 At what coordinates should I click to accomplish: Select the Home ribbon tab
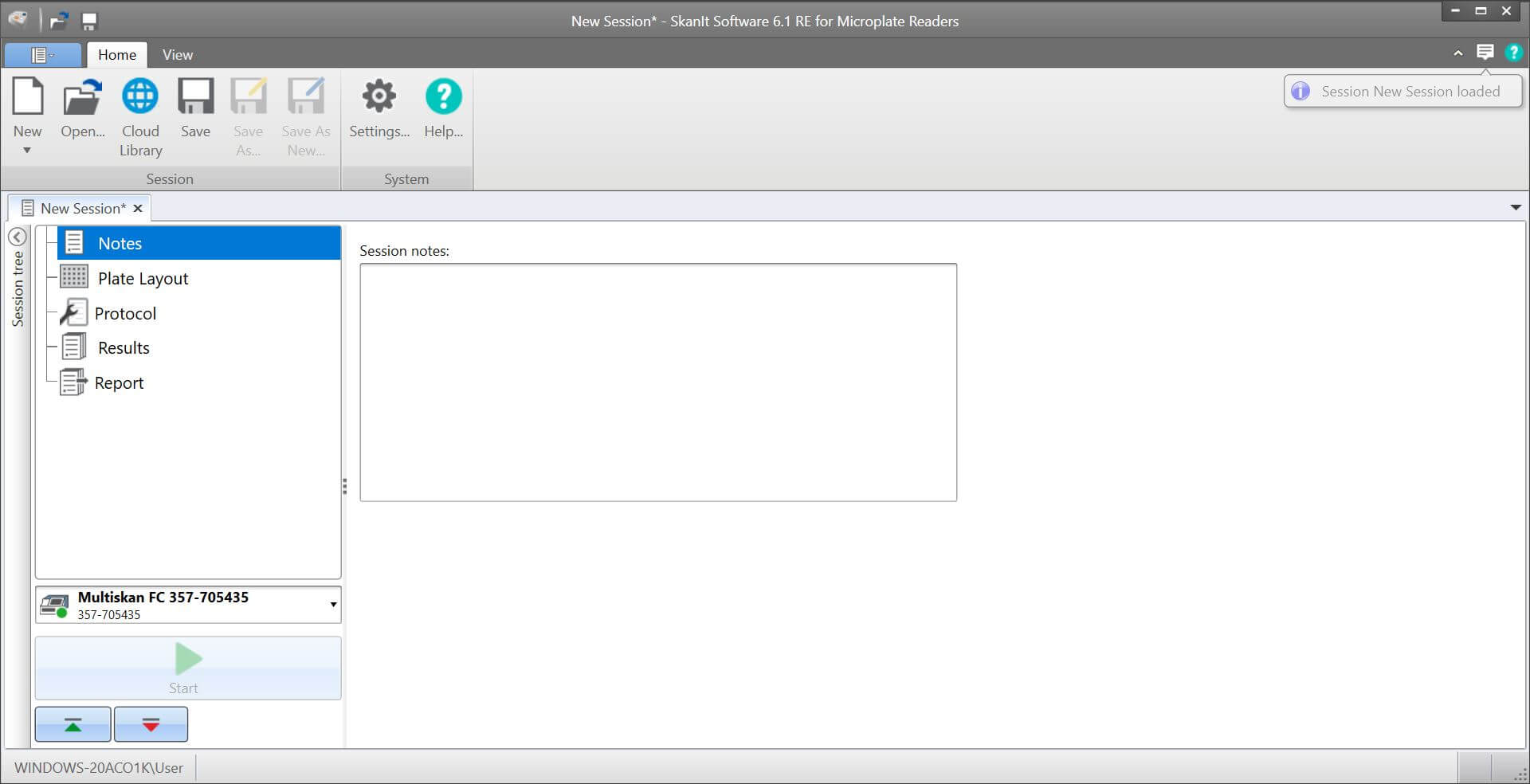pyautogui.click(x=117, y=55)
